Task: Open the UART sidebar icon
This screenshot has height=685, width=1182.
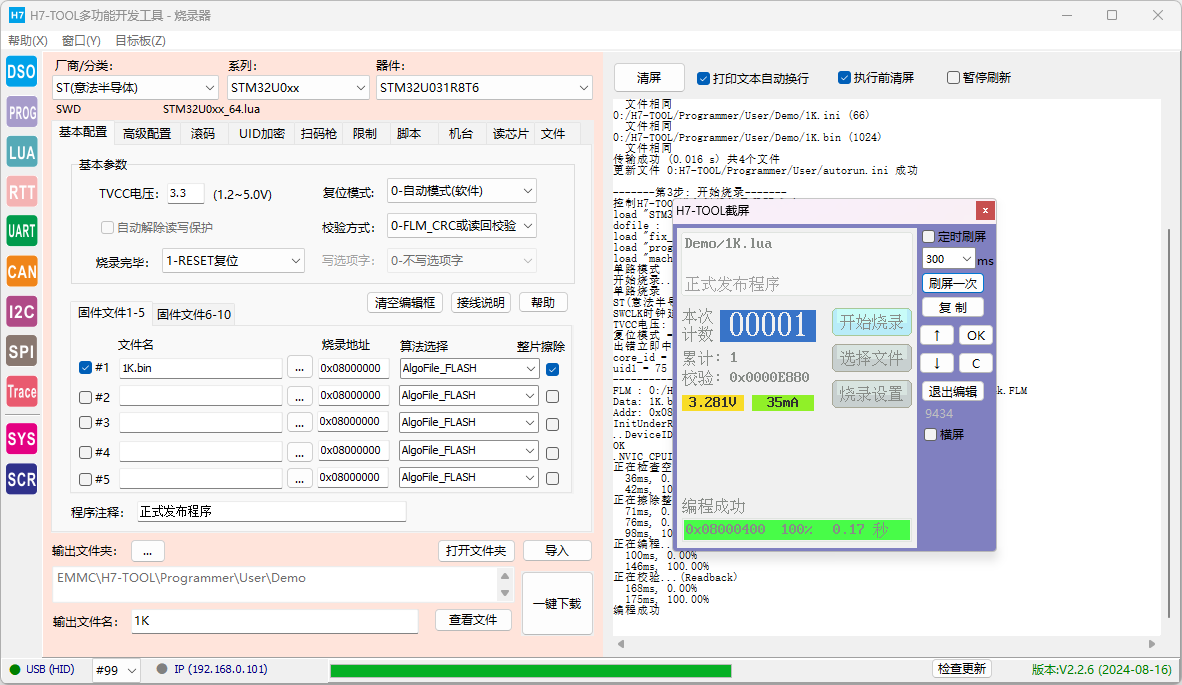Action: 21,231
